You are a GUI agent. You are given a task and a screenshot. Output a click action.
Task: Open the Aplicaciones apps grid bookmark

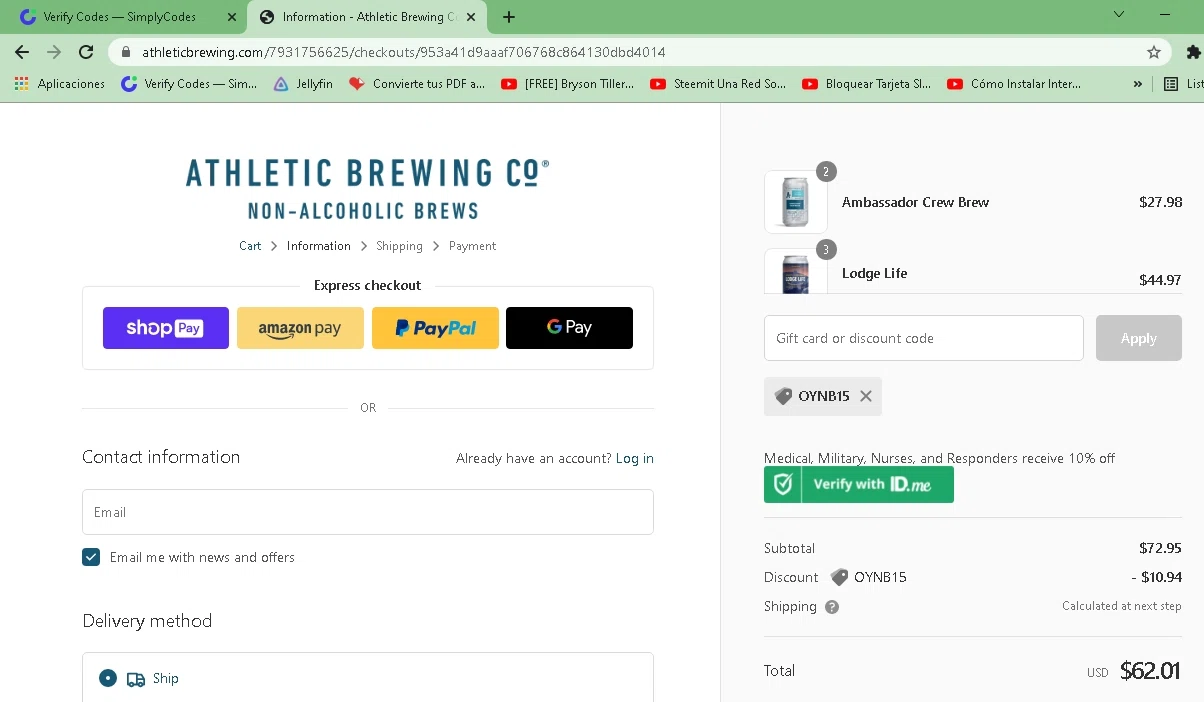click(60, 84)
